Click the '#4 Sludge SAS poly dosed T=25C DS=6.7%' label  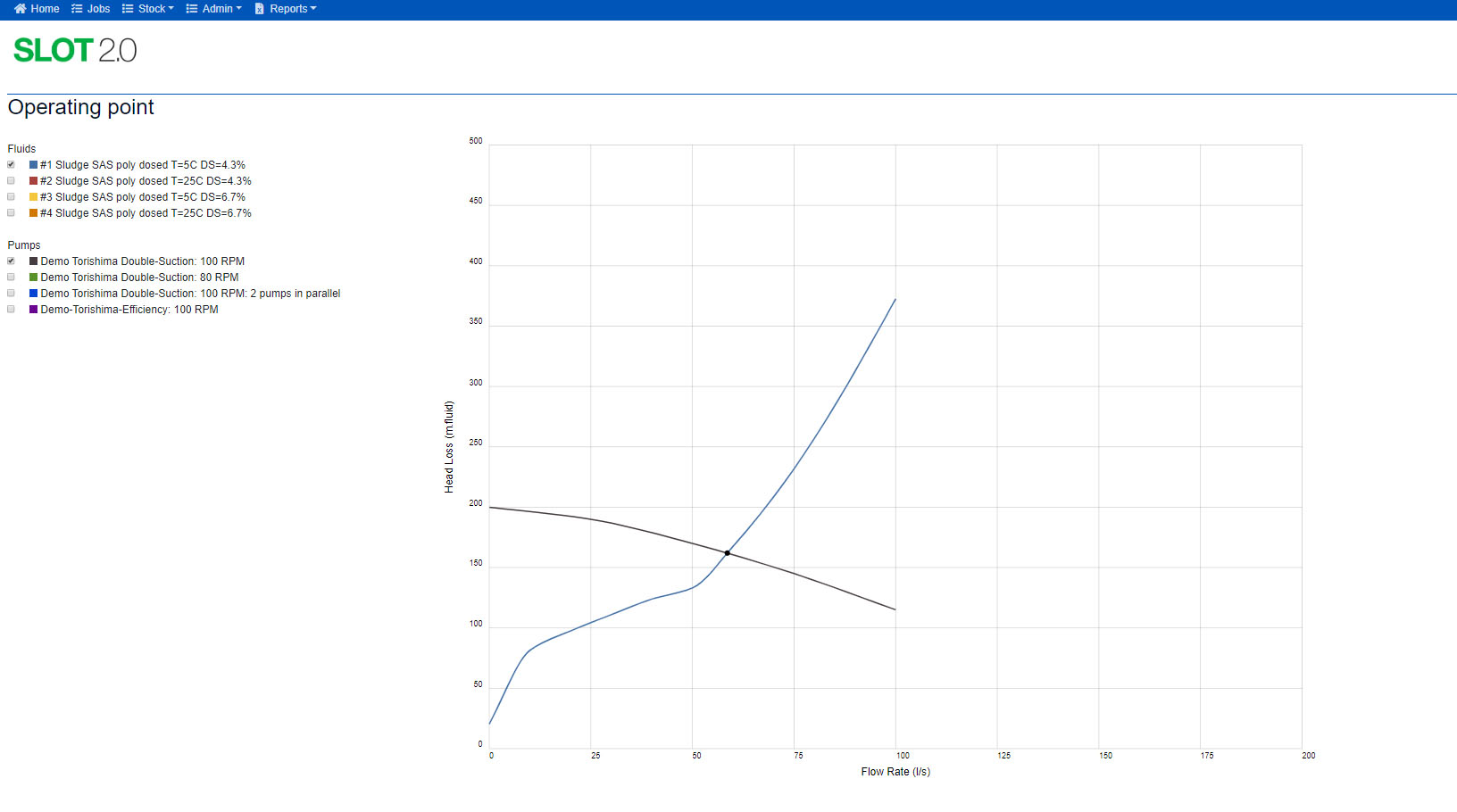click(x=146, y=213)
